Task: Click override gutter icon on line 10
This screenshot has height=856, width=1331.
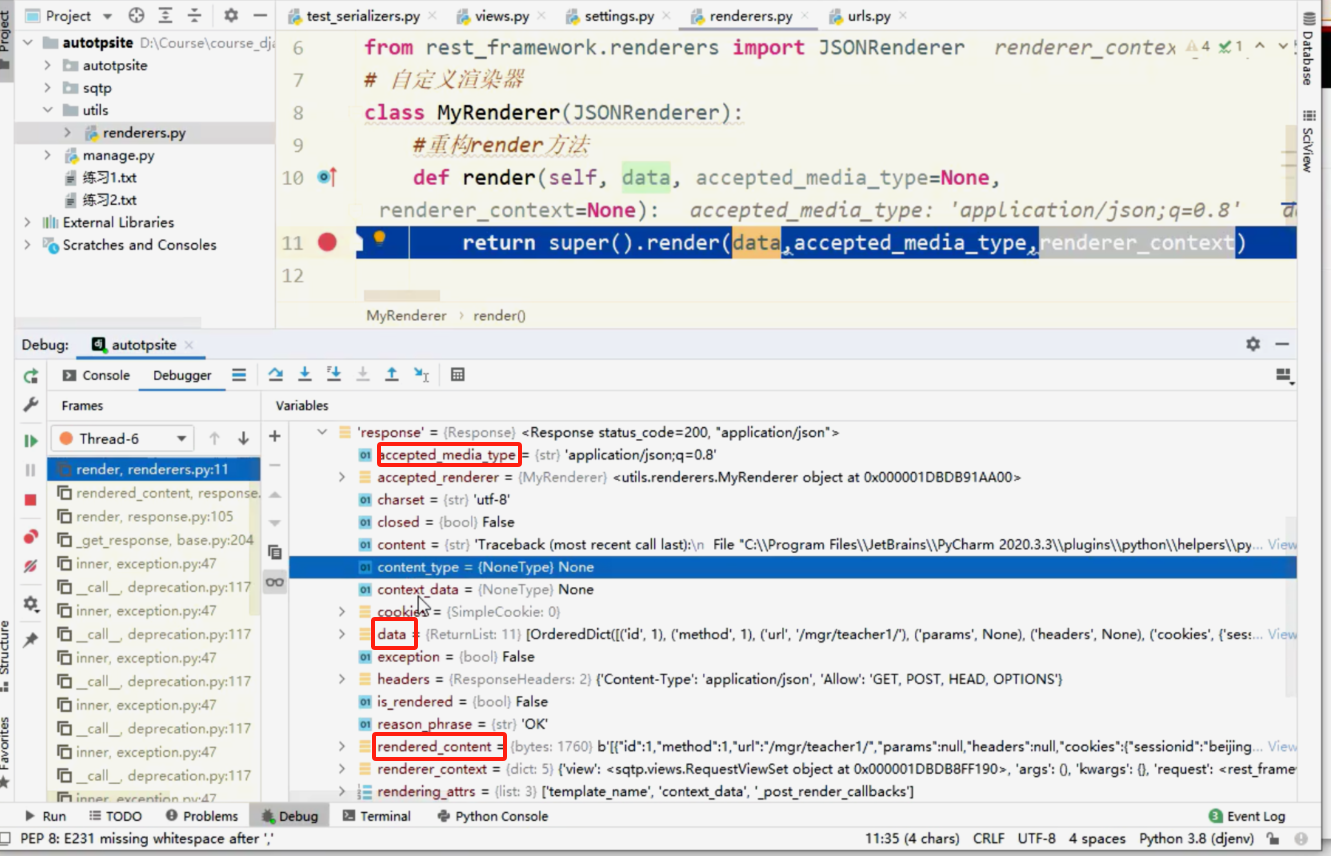Action: 326,177
